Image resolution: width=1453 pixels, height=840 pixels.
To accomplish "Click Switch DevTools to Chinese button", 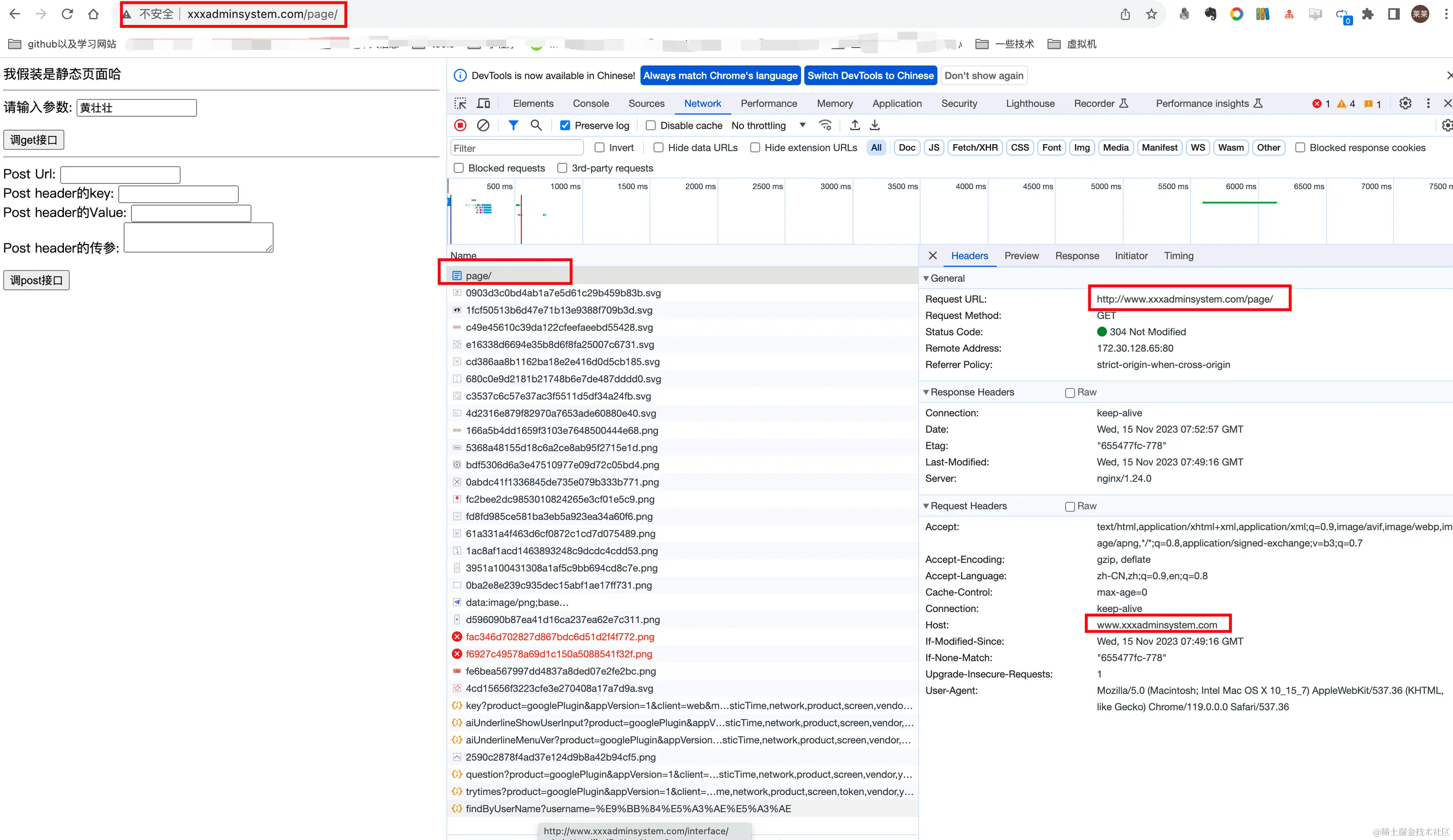I will coord(870,75).
